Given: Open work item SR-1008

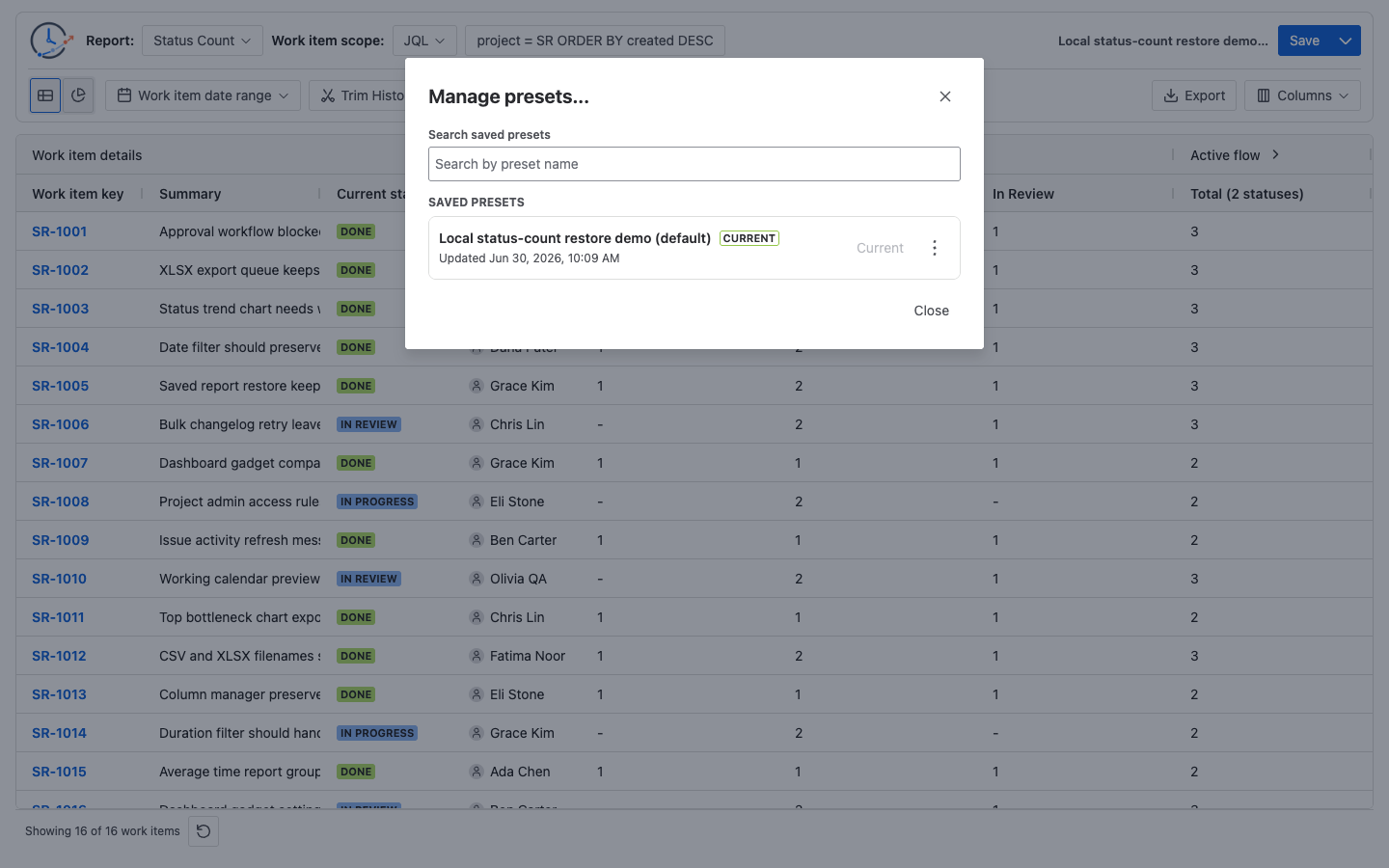Looking at the screenshot, I should pos(60,502).
